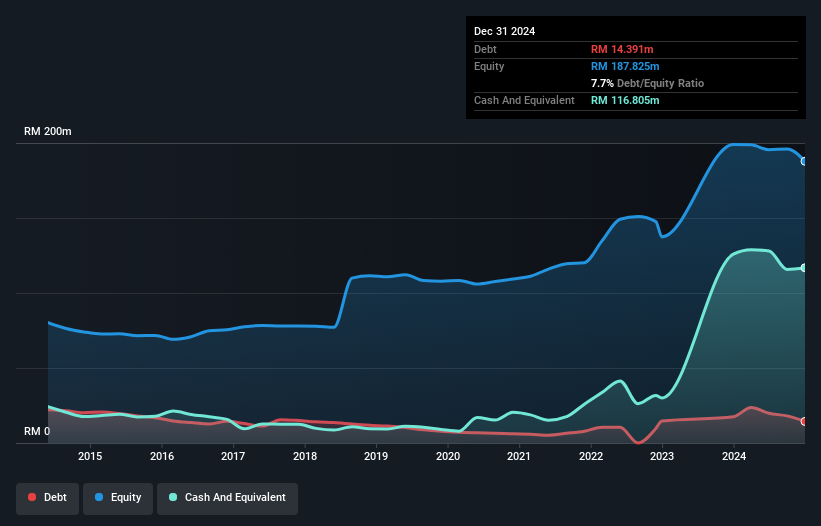
Task: Toggle the Equity legend button
Action: point(118,498)
